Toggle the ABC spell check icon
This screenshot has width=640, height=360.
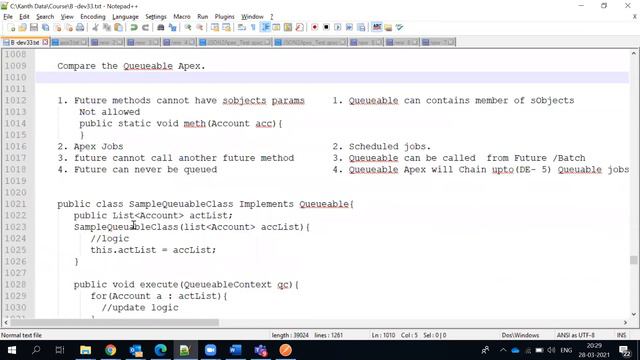tap(376, 27)
